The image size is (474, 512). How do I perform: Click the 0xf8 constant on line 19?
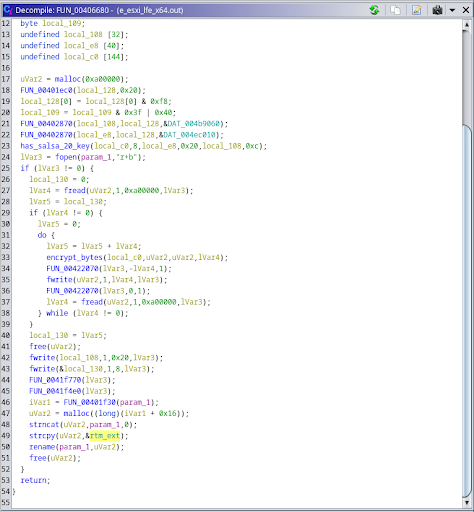click(159, 101)
